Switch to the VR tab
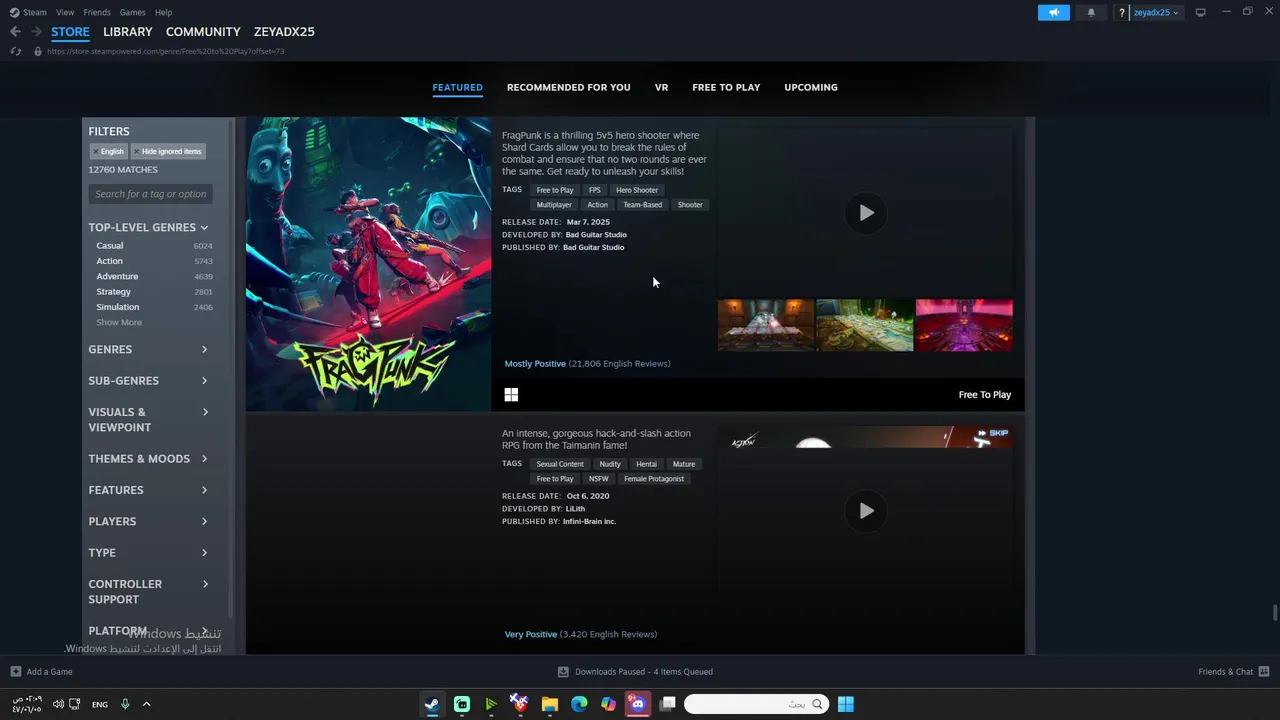This screenshot has height=720, width=1280. (661, 88)
